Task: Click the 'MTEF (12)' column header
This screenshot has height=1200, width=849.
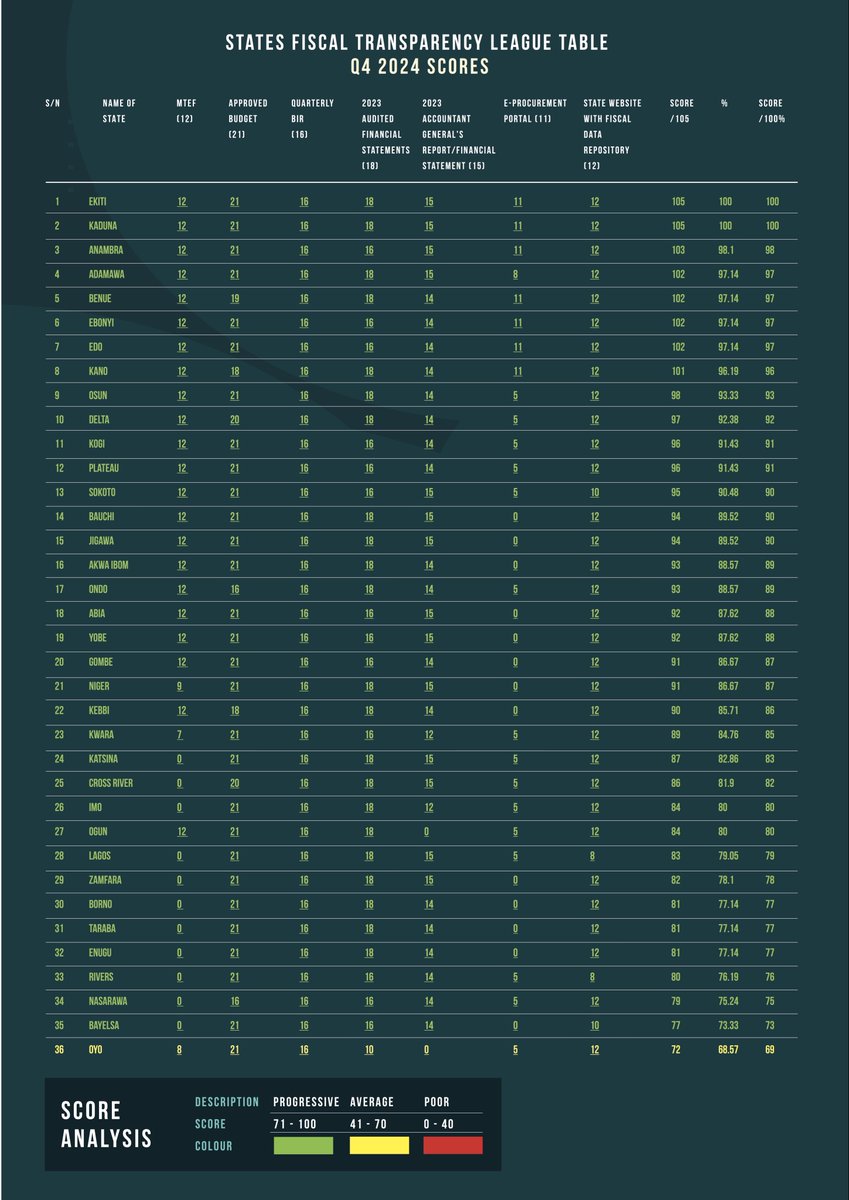Action: pyautogui.click(x=185, y=111)
